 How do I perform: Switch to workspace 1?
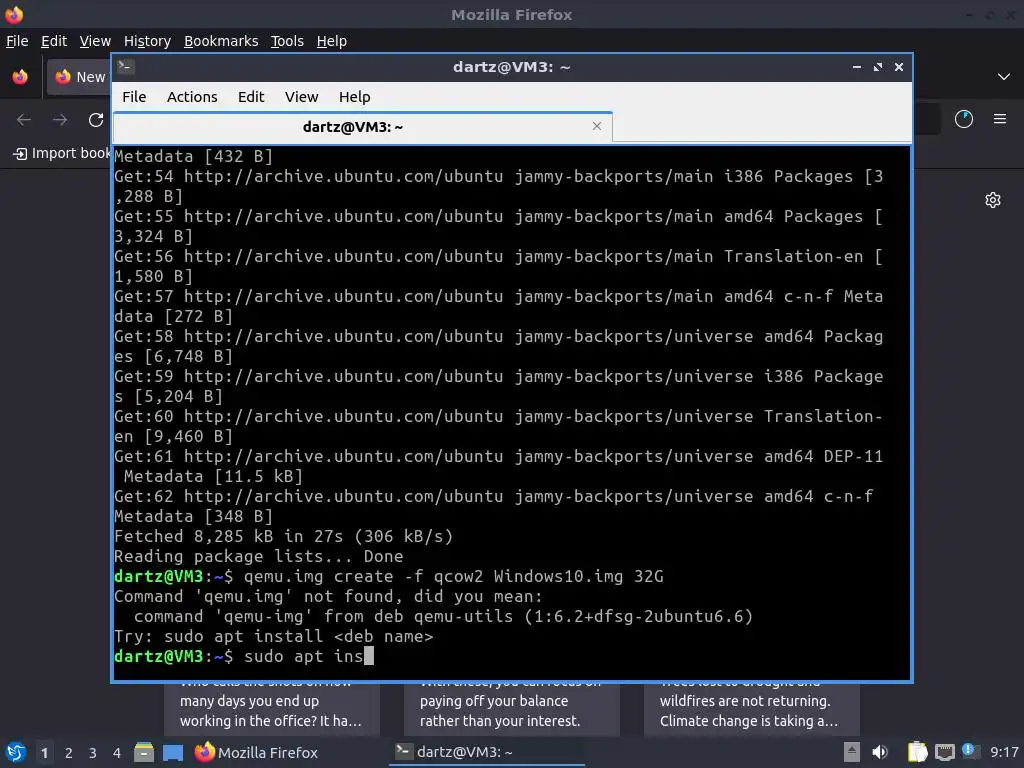point(44,753)
